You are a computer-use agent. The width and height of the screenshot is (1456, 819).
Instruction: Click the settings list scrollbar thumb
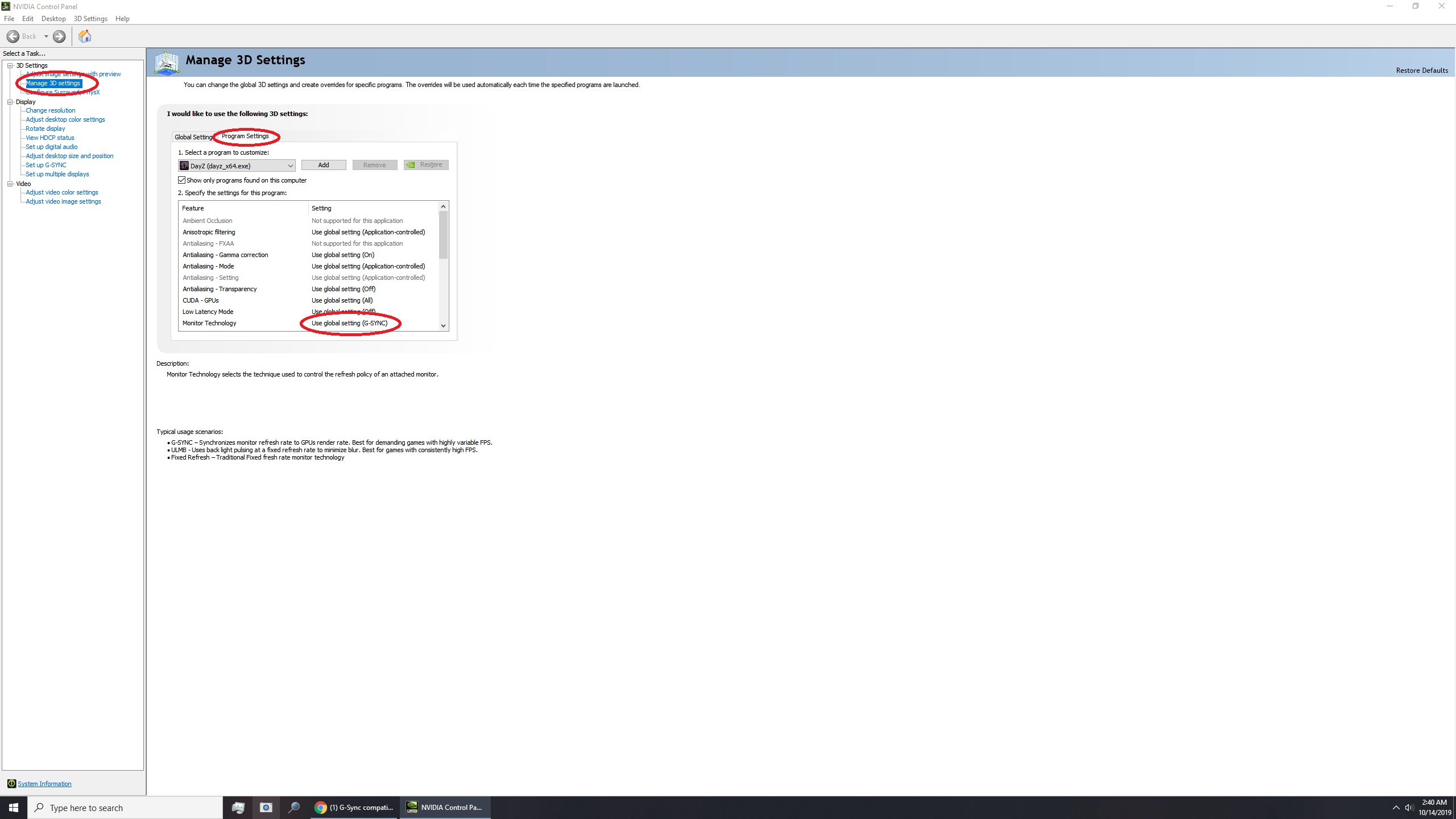tap(443, 234)
